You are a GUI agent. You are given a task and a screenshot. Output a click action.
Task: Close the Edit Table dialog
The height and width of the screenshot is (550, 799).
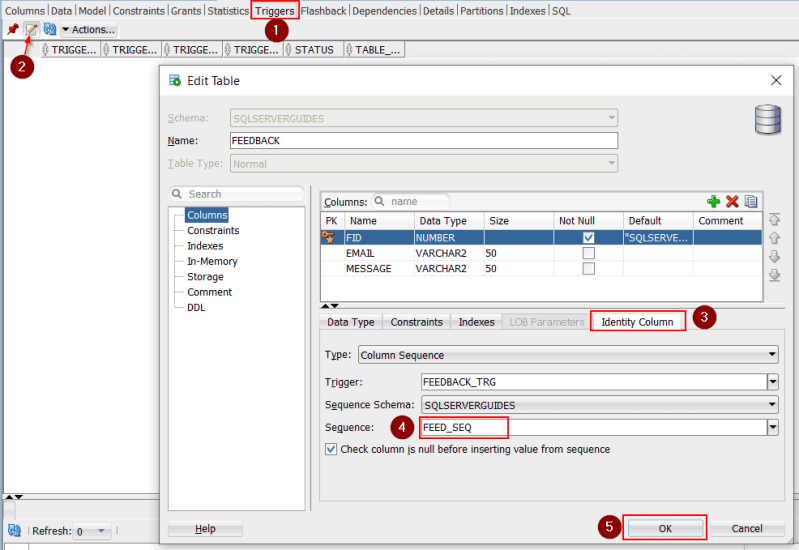point(776,81)
